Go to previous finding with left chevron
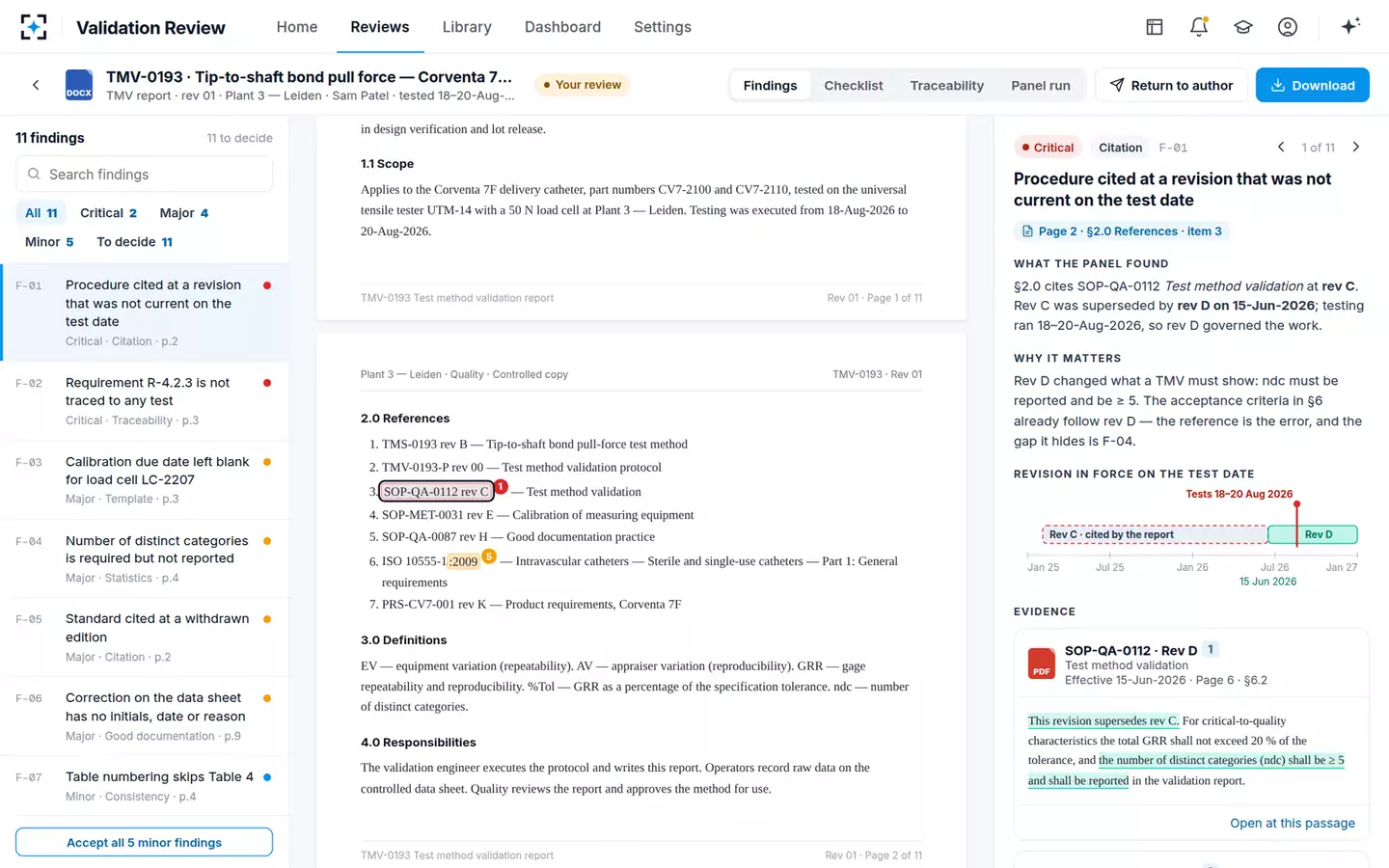The image size is (1389, 868). [1281, 148]
